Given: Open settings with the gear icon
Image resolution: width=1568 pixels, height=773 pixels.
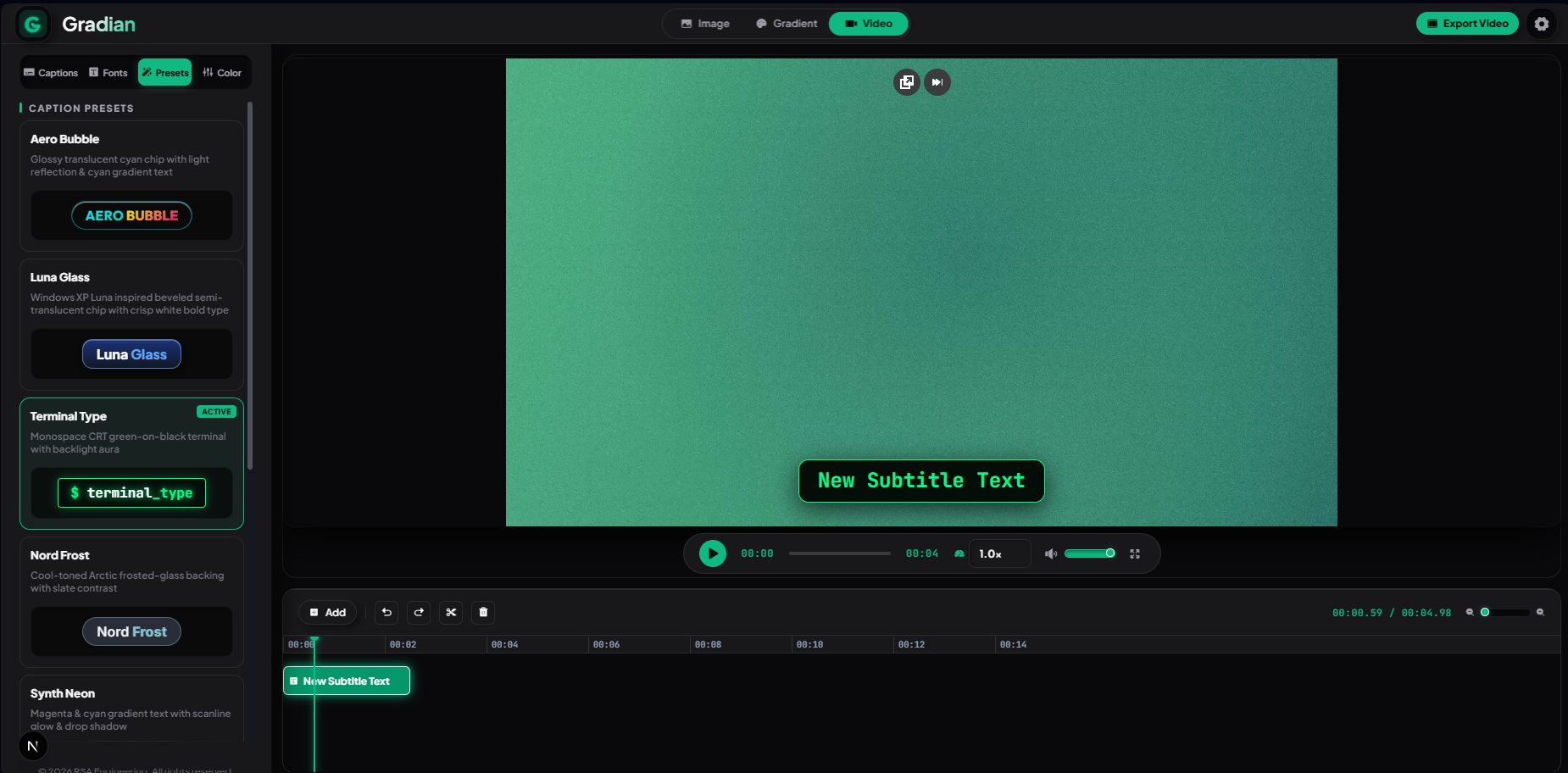Looking at the screenshot, I should [x=1542, y=24].
